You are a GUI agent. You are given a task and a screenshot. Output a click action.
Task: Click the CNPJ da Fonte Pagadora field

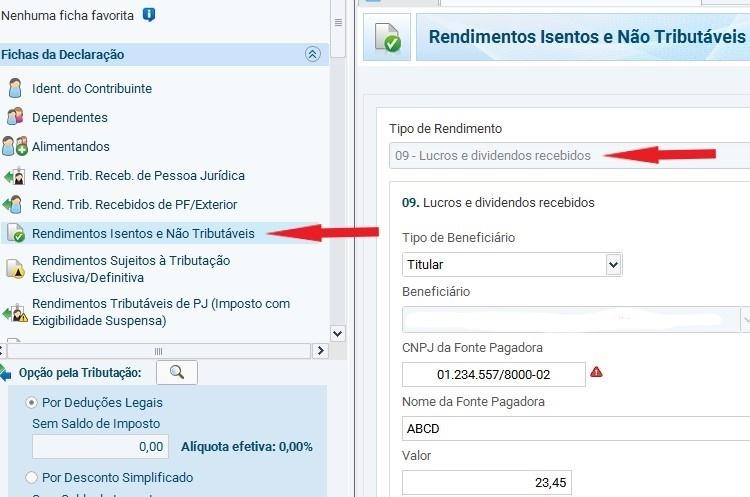[x=494, y=375]
